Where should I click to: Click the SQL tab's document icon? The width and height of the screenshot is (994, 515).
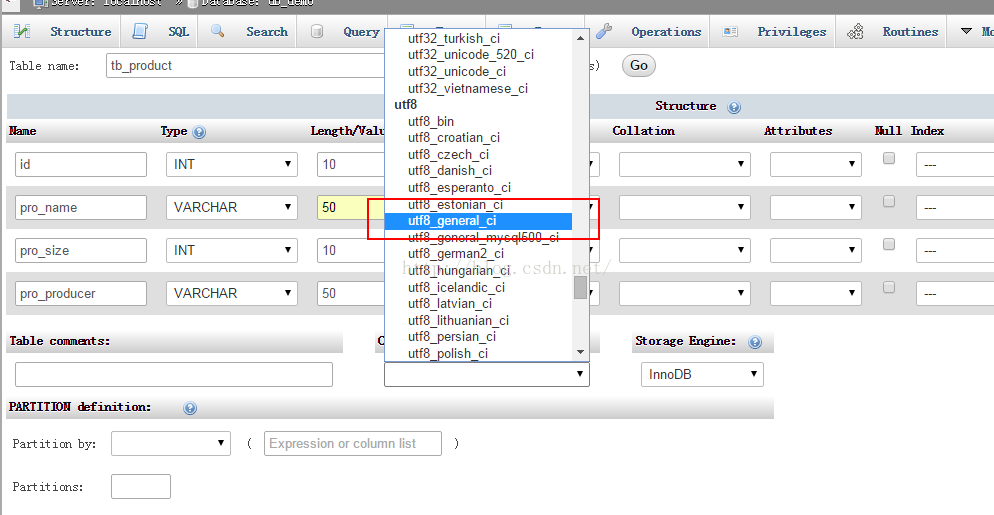pos(141,32)
